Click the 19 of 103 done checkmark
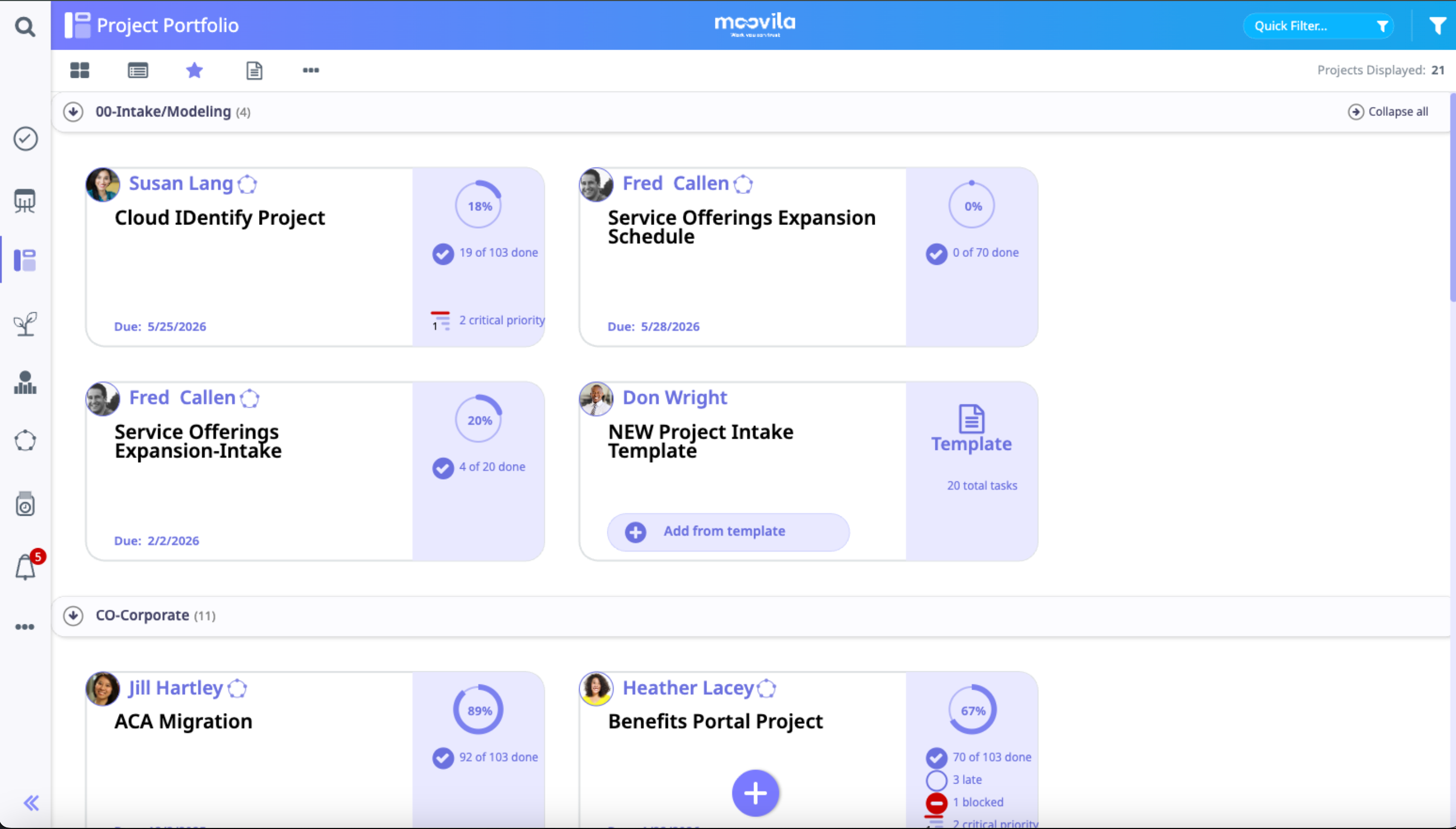 pos(442,253)
